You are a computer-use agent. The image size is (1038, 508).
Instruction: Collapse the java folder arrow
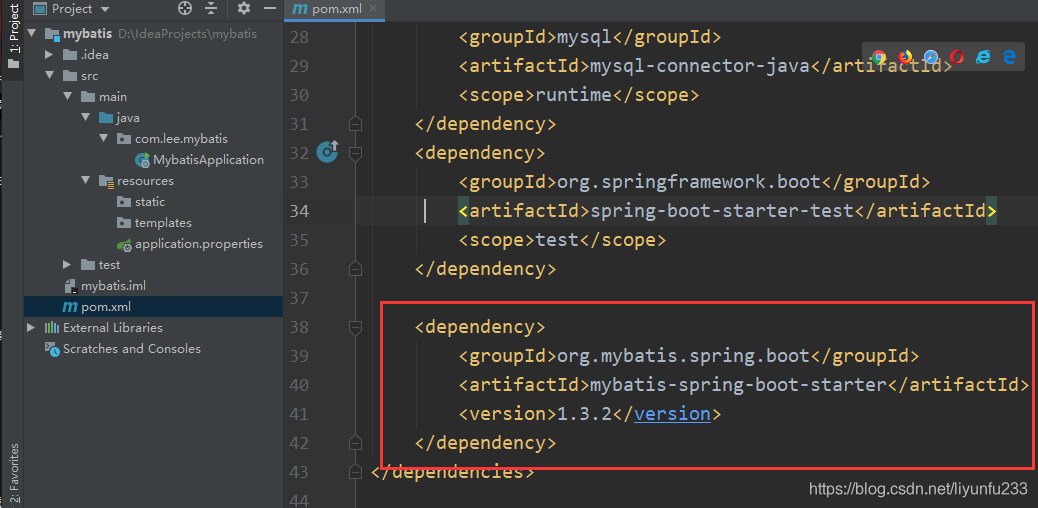[x=85, y=118]
